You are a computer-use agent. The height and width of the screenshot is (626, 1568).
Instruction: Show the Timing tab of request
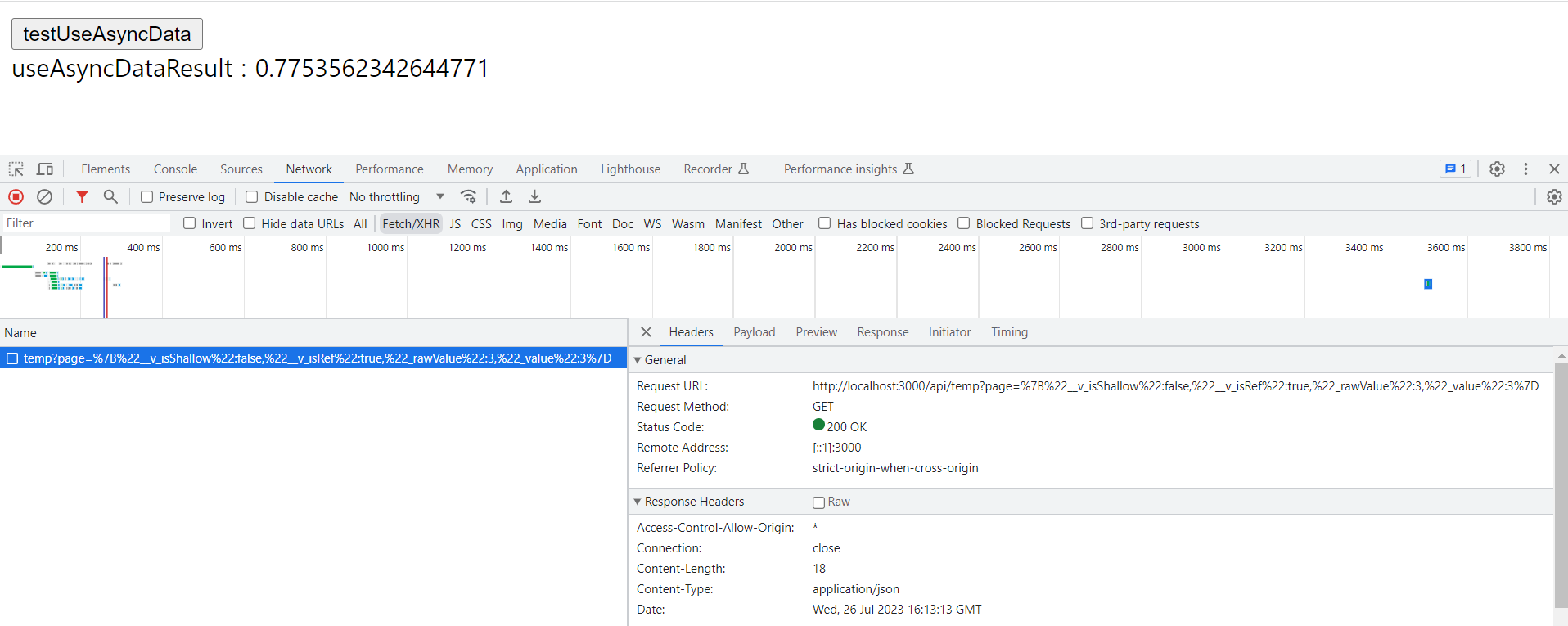click(x=1009, y=332)
